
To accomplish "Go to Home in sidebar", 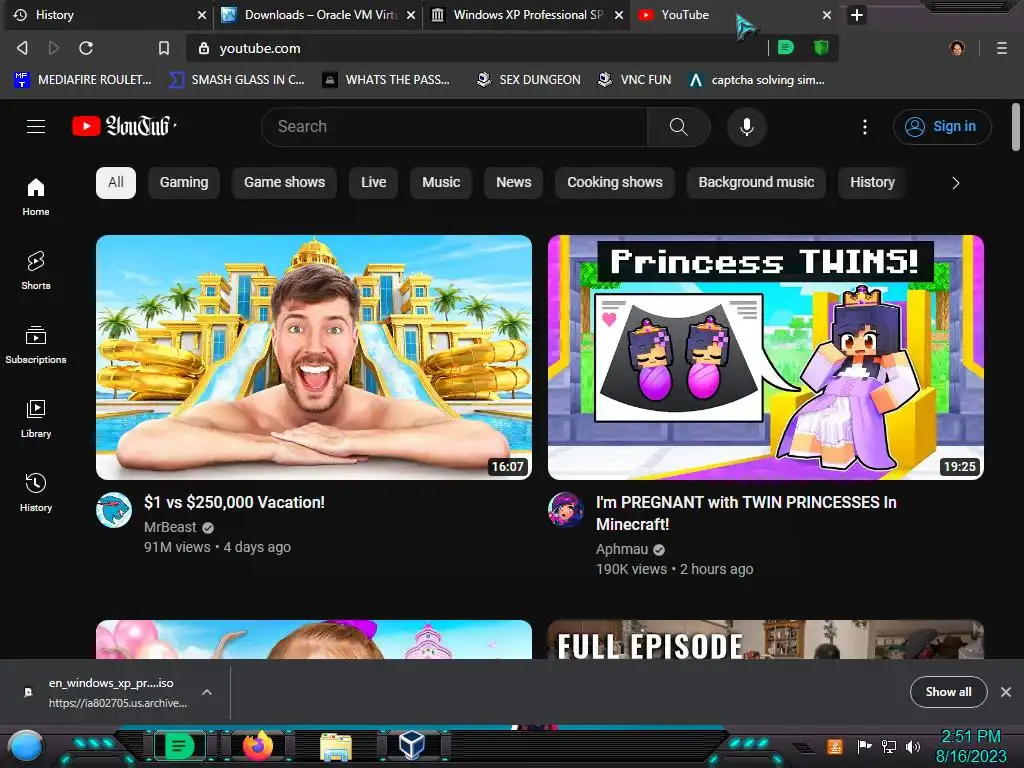I will (x=36, y=197).
